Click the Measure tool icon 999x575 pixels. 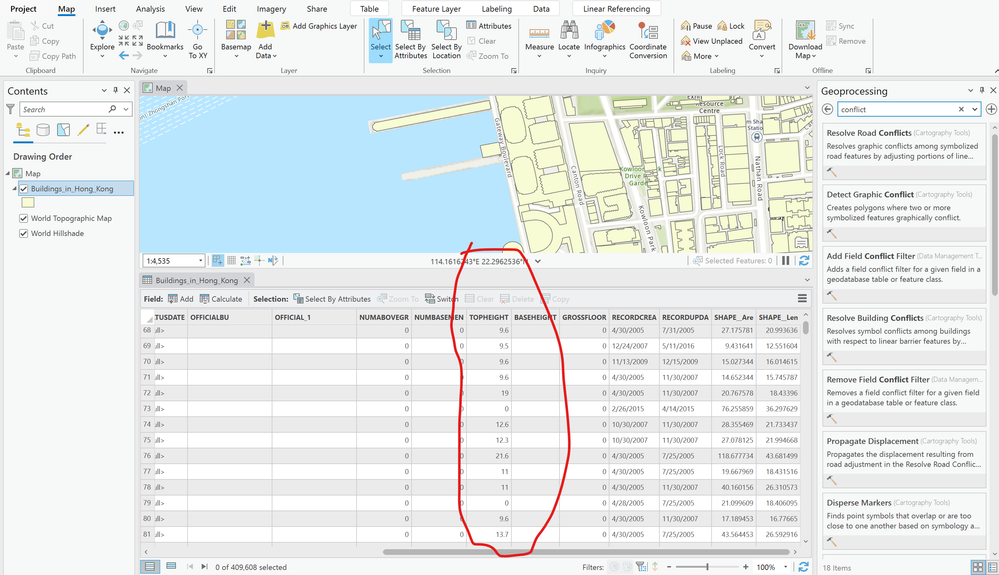[x=539, y=31]
